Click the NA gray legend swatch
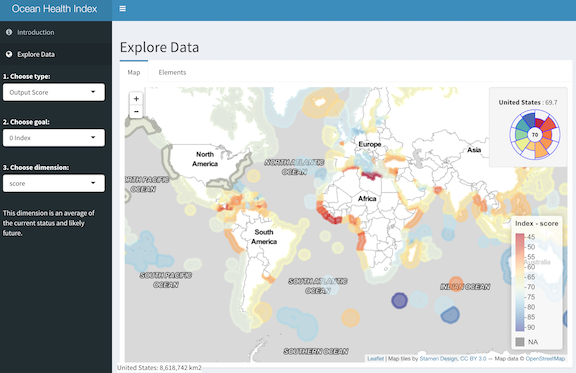 click(520, 342)
